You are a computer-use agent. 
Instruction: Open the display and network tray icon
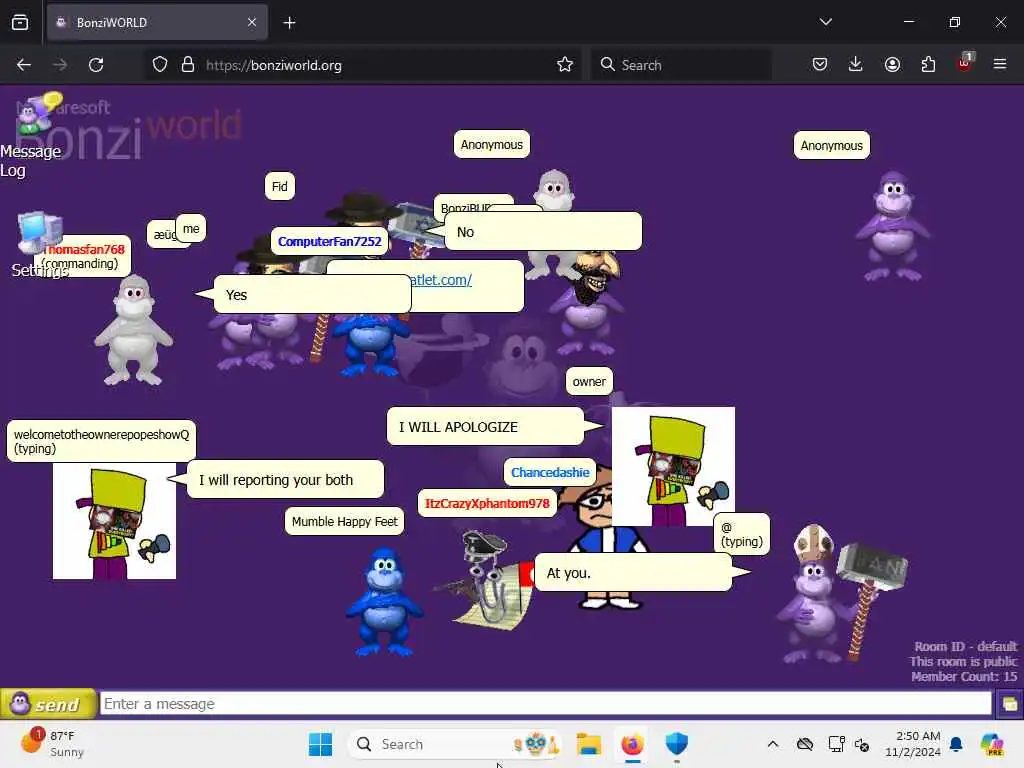[x=837, y=744]
